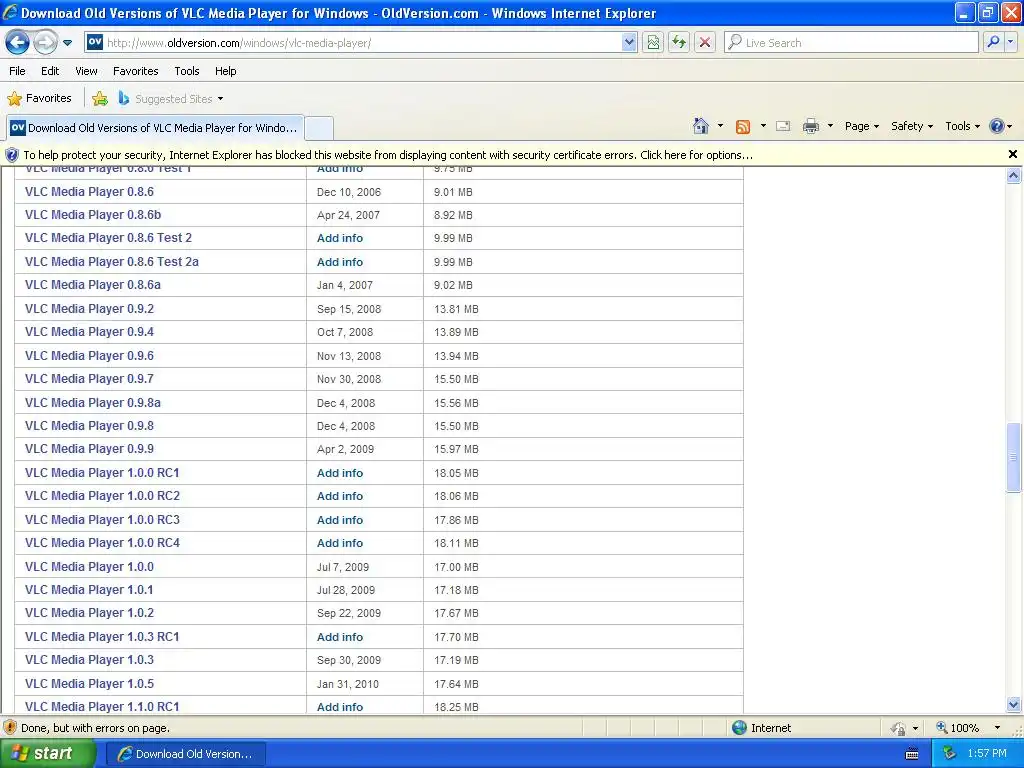Screen dimensions: 1024x768
Task: Click the '13.94 MB' size cell
Action: point(456,356)
